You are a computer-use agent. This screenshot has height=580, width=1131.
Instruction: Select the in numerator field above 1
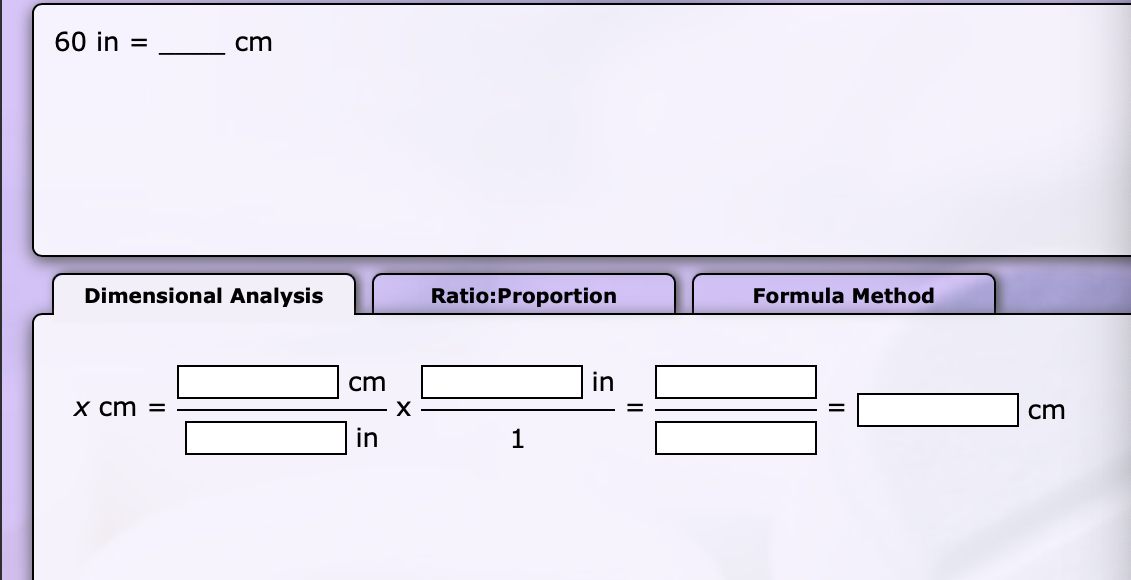500,381
